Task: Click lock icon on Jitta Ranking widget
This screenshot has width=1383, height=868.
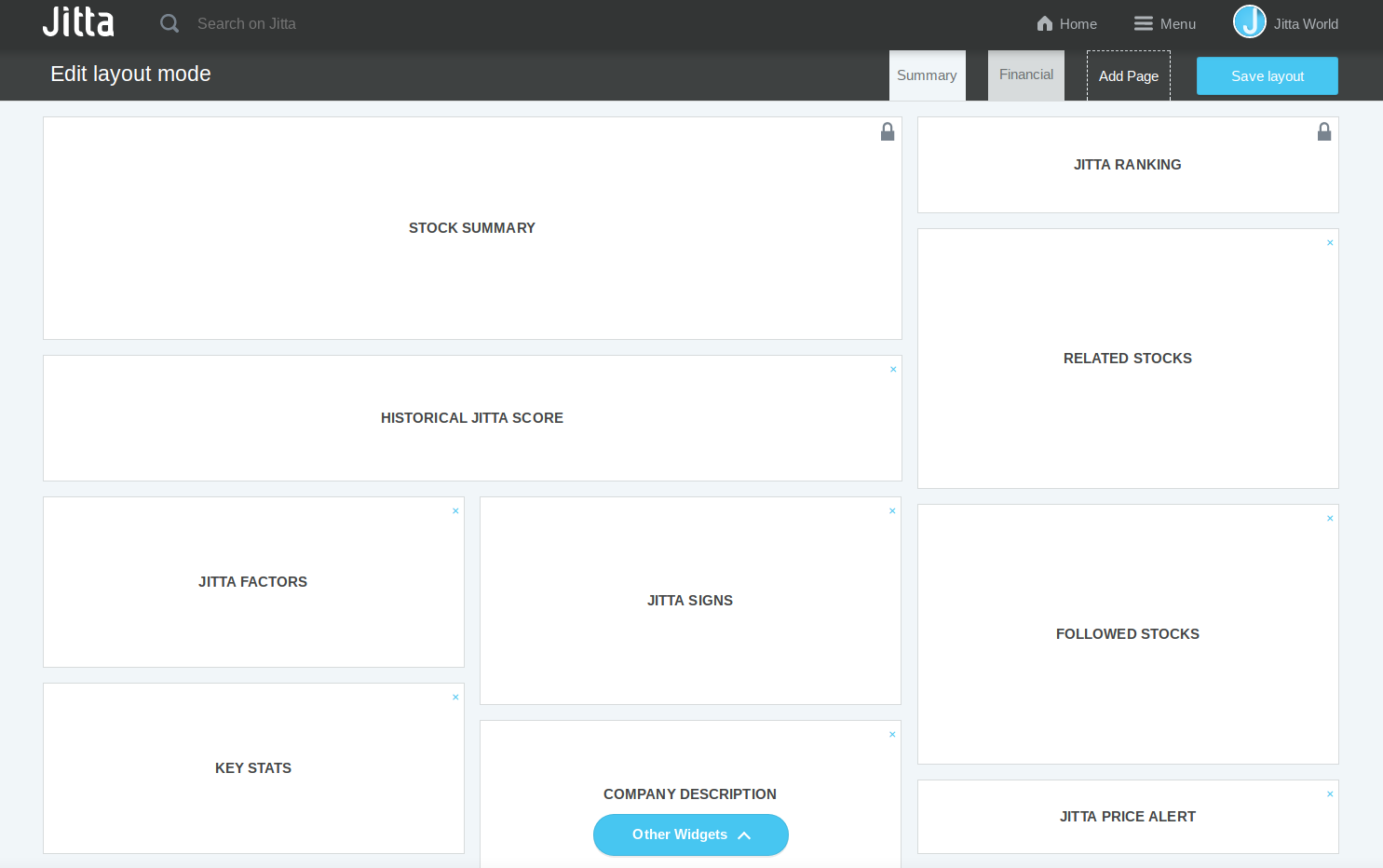Action: [x=1324, y=132]
